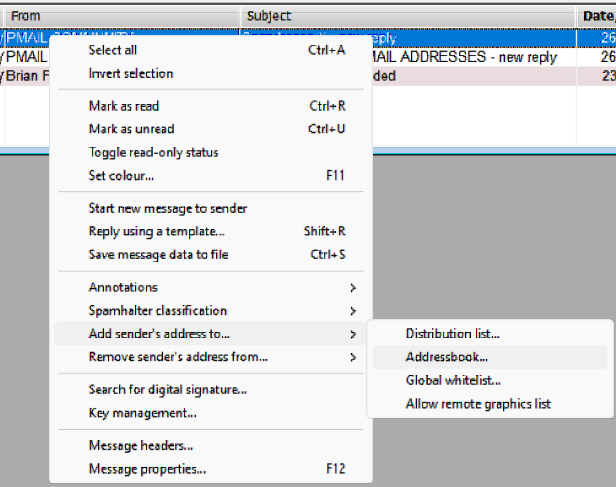The width and height of the screenshot is (616, 487).
Task: Add sender to Addressbook
Action: [446, 357]
